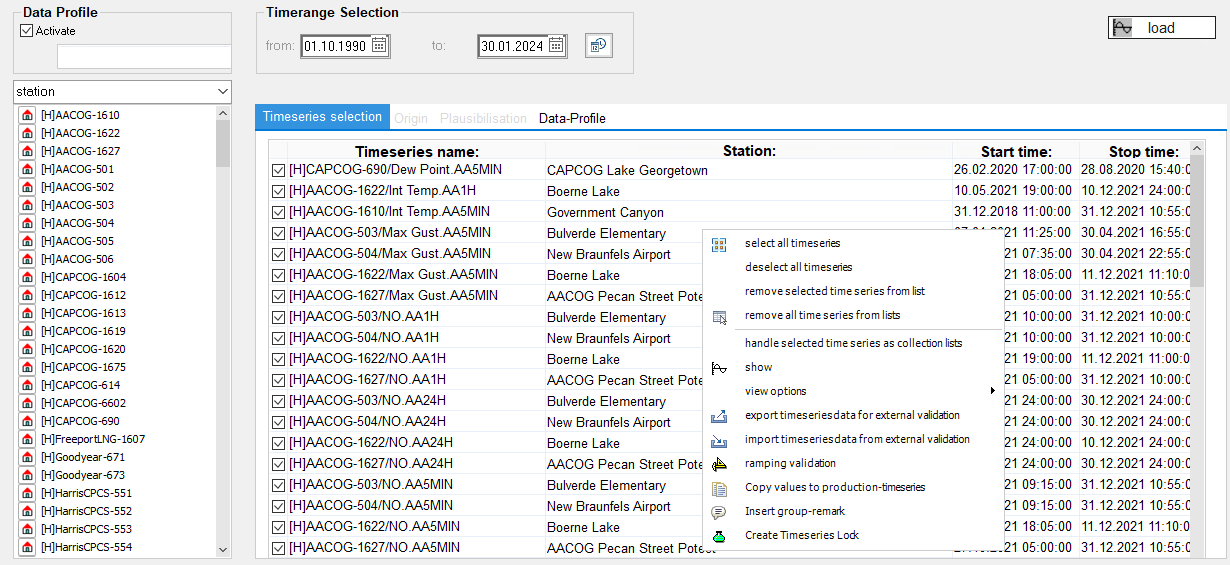
Task: Click station icon of [H]CAPCOG-1604
Action: point(28,277)
